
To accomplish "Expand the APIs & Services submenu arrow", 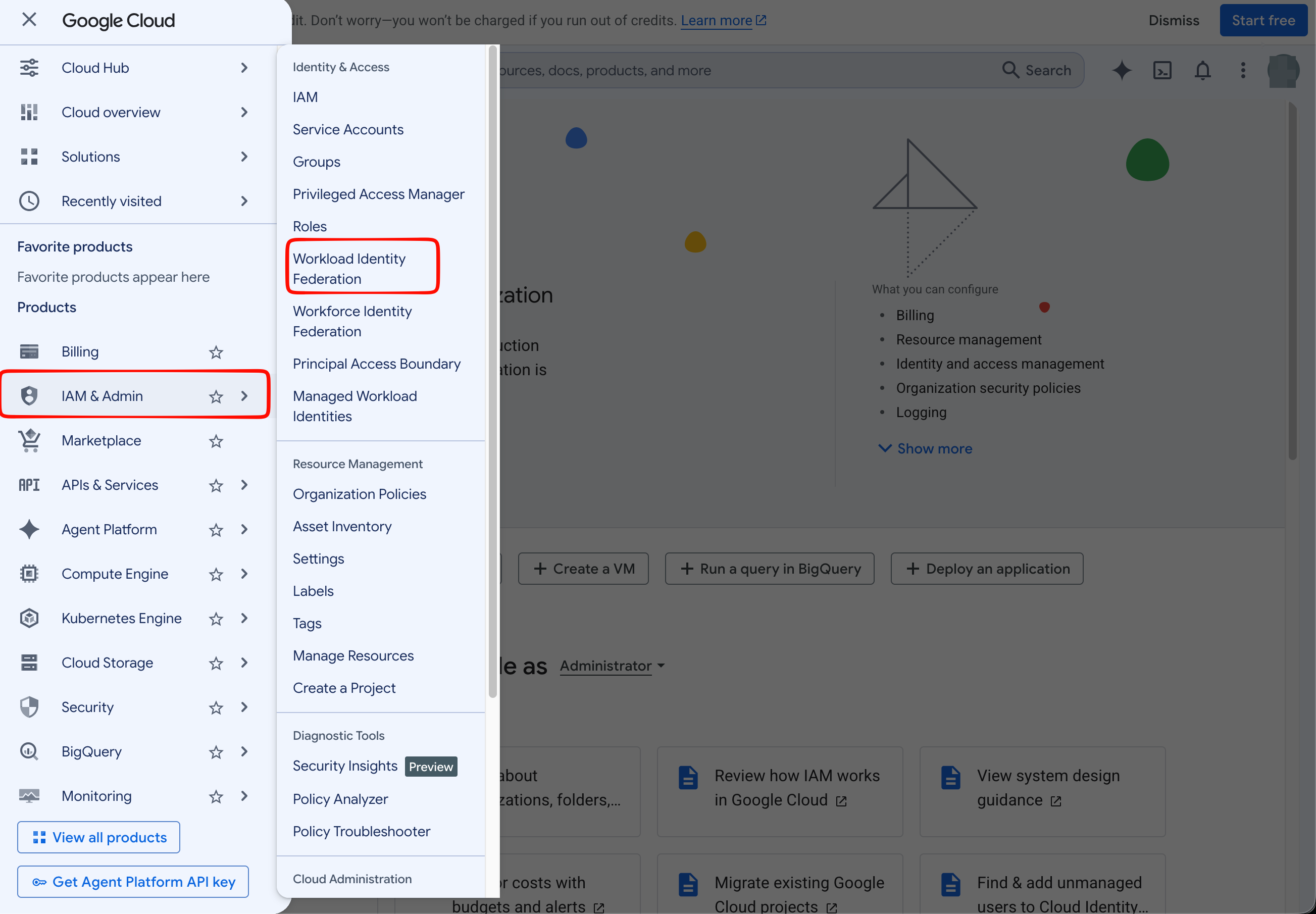I will pyautogui.click(x=244, y=485).
